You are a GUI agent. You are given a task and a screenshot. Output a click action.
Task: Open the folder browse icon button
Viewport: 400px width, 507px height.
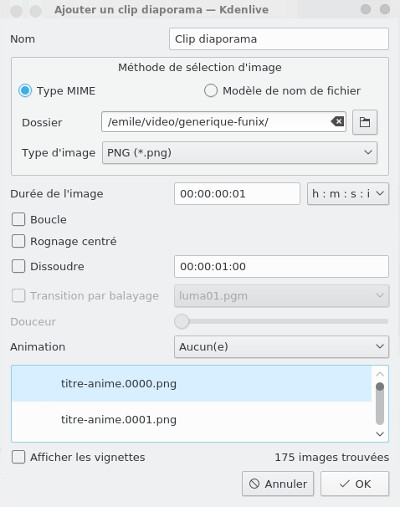[365, 122]
